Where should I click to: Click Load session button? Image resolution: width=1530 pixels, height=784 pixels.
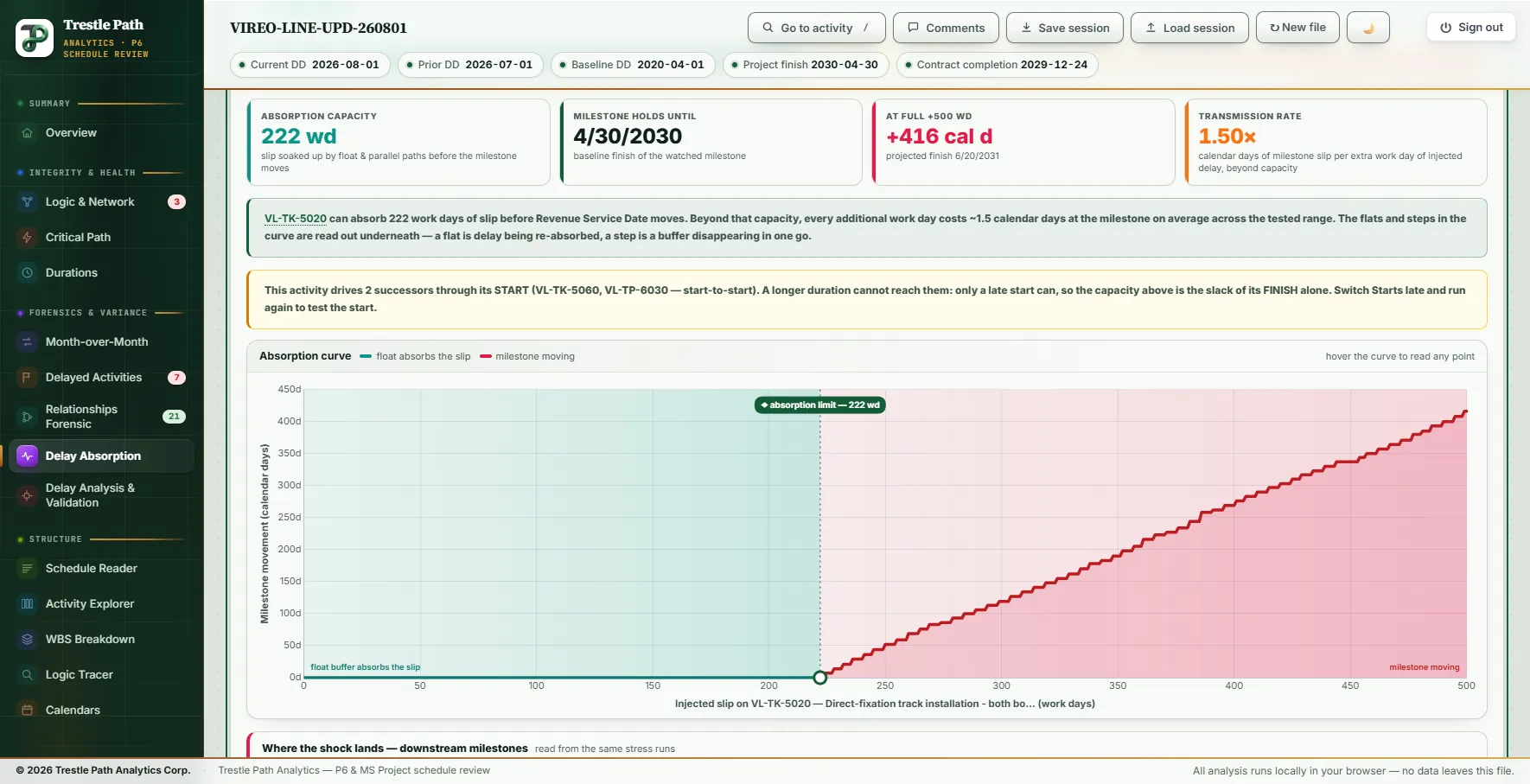tap(1189, 28)
